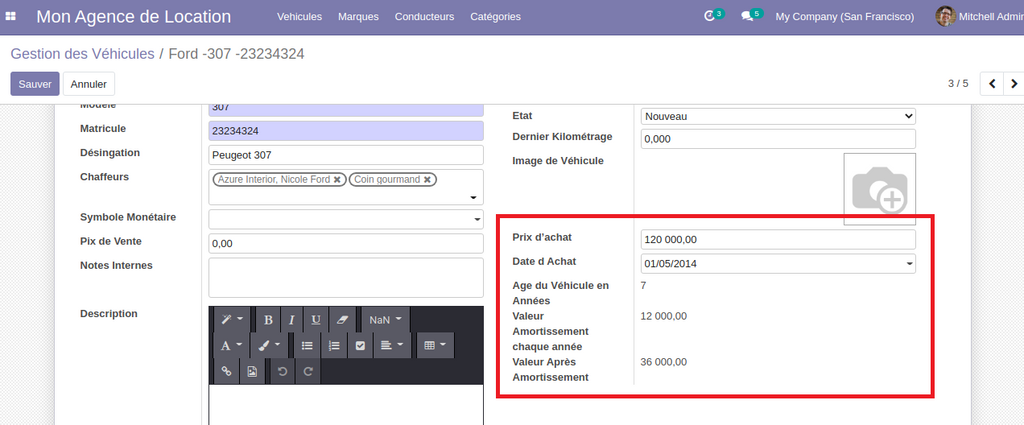Open the Symbole Monétaire dropdown
Screen dimensions: 1024x425
point(346,219)
